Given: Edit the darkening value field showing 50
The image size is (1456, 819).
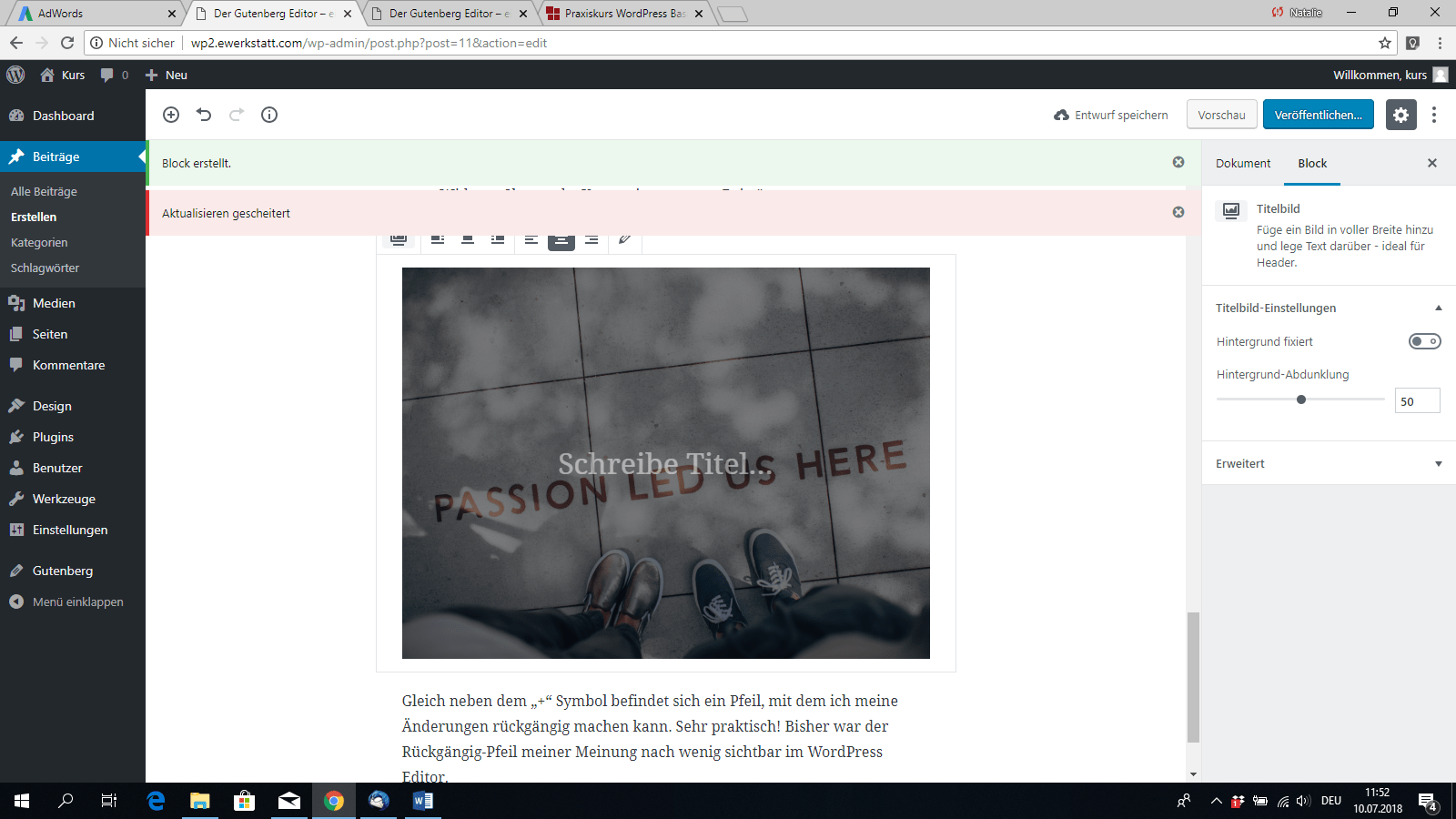Looking at the screenshot, I should coord(1417,400).
